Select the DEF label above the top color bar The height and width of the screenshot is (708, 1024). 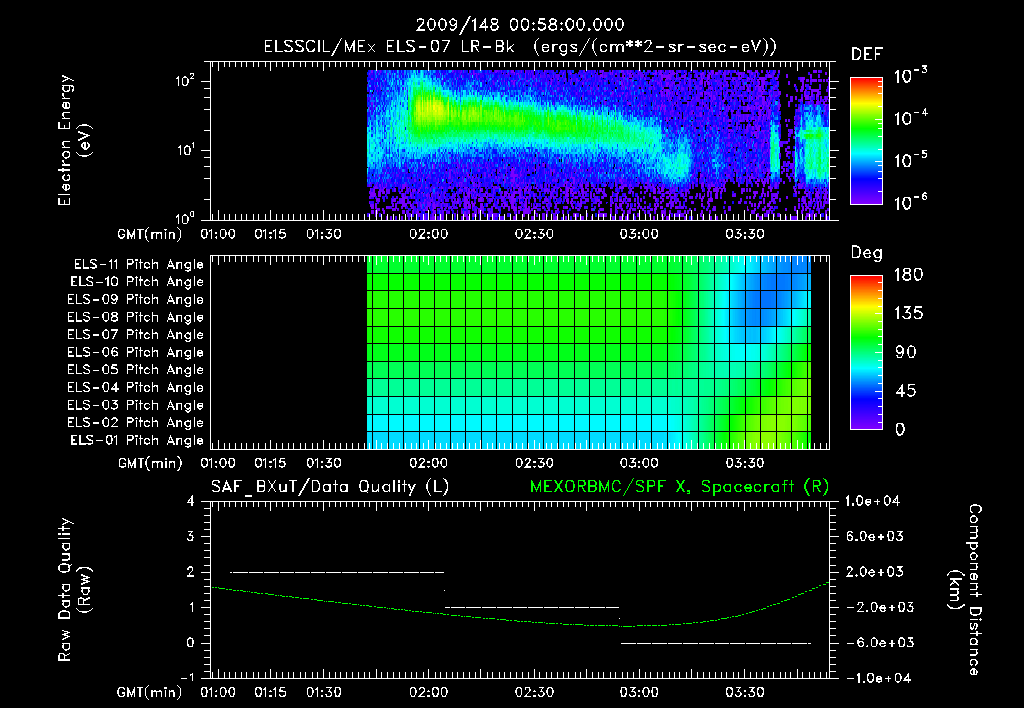tap(867, 54)
